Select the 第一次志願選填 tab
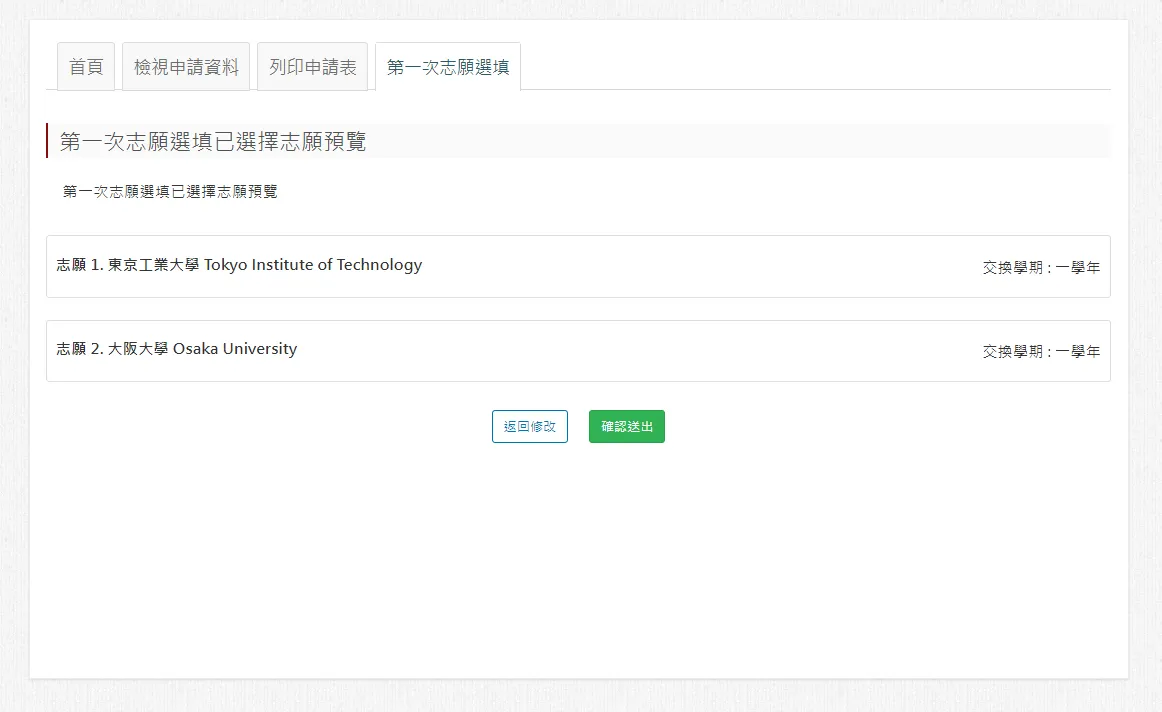The height and width of the screenshot is (712, 1162). pyautogui.click(x=448, y=67)
